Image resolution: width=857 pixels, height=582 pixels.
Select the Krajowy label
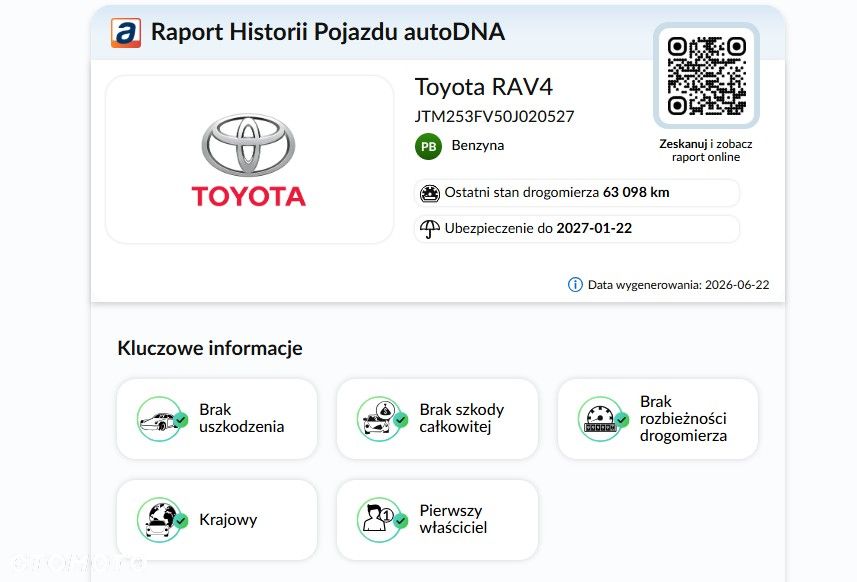(228, 520)
